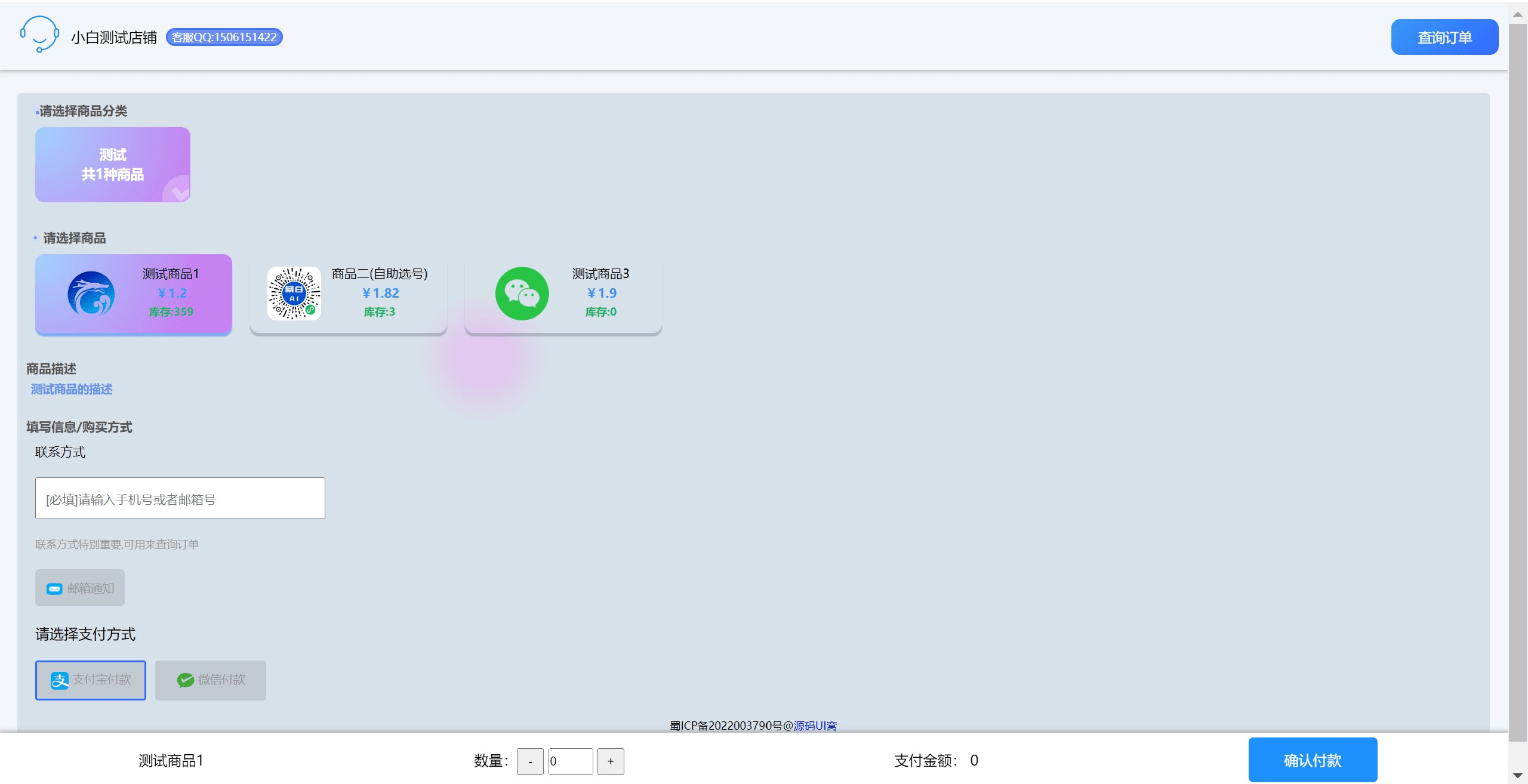The height and width of the screenshot is (784, 1528).
Task: Click stock text 库存:359
Action: [x=171, y=311]
